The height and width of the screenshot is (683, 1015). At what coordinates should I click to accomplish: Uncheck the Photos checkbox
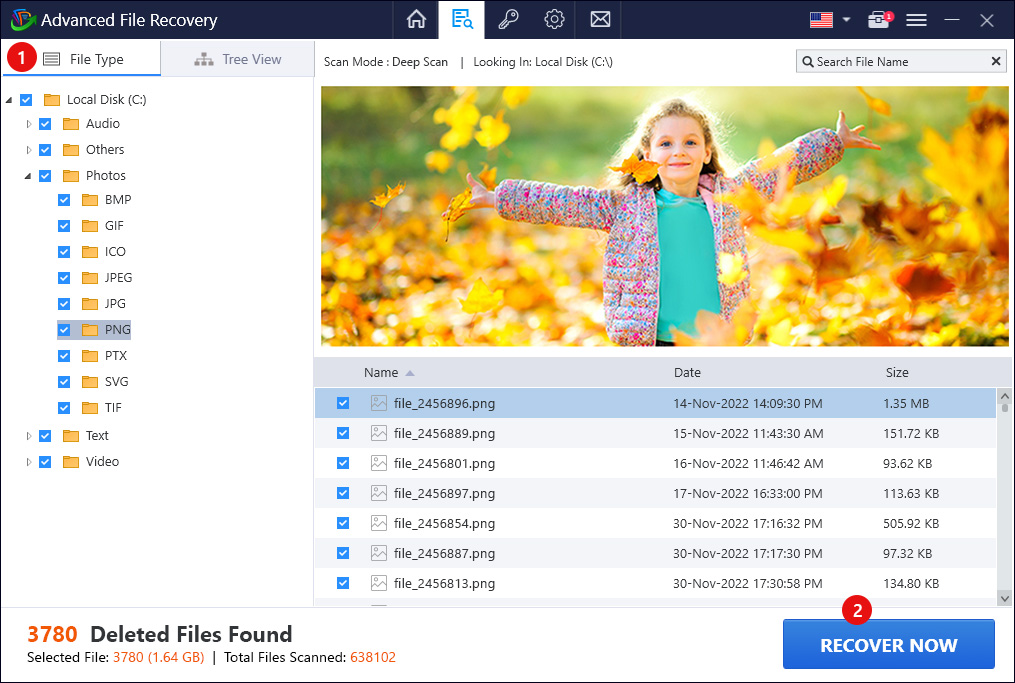click(45, 175)
